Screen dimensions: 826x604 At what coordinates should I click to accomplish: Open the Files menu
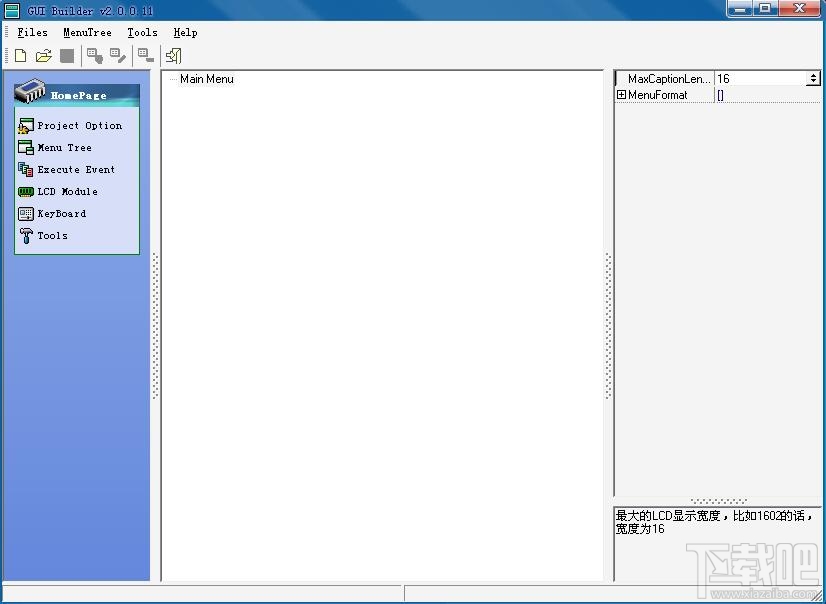point(32,33)
